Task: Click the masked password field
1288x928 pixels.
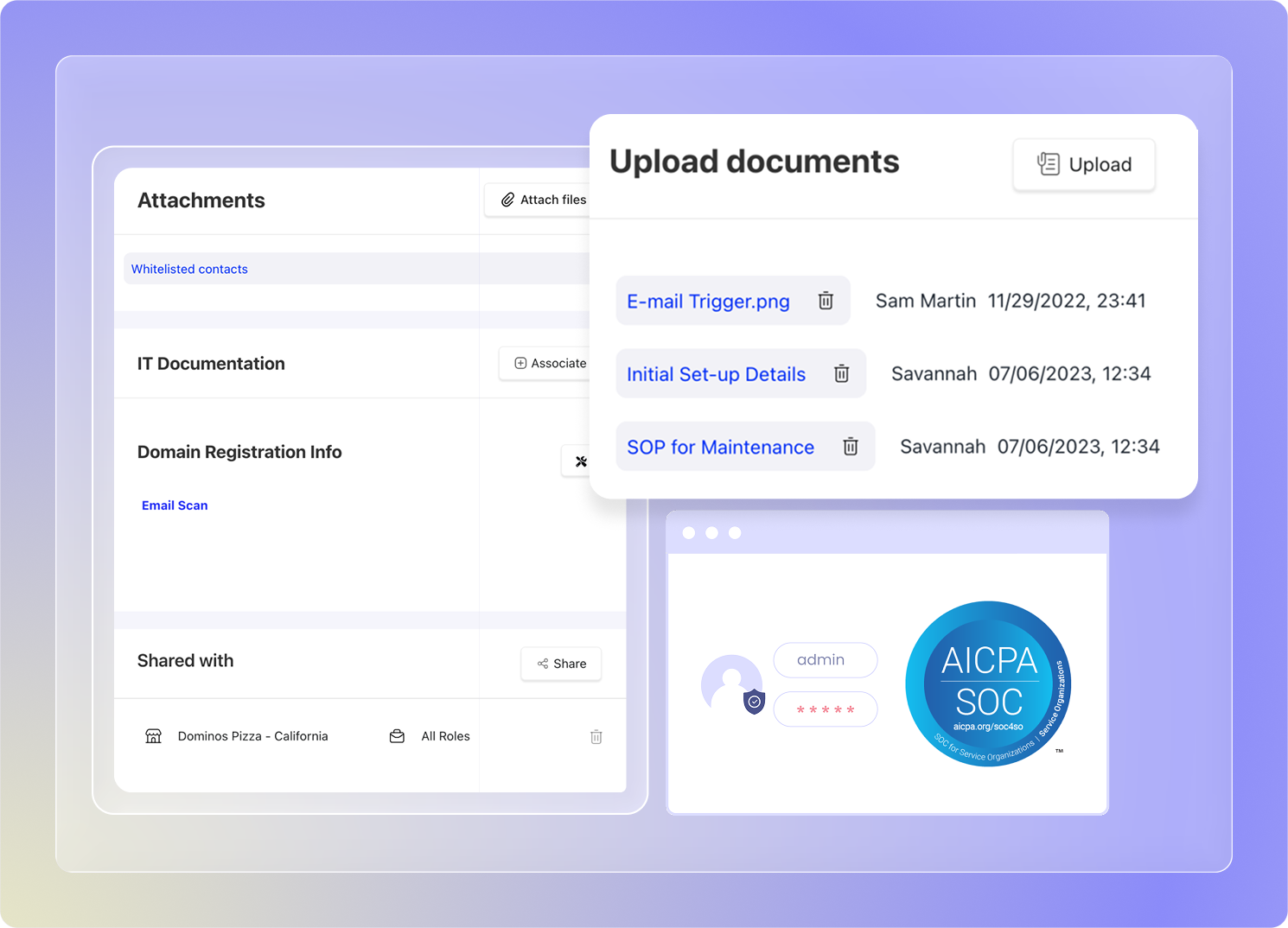Action: click(825, 709)
